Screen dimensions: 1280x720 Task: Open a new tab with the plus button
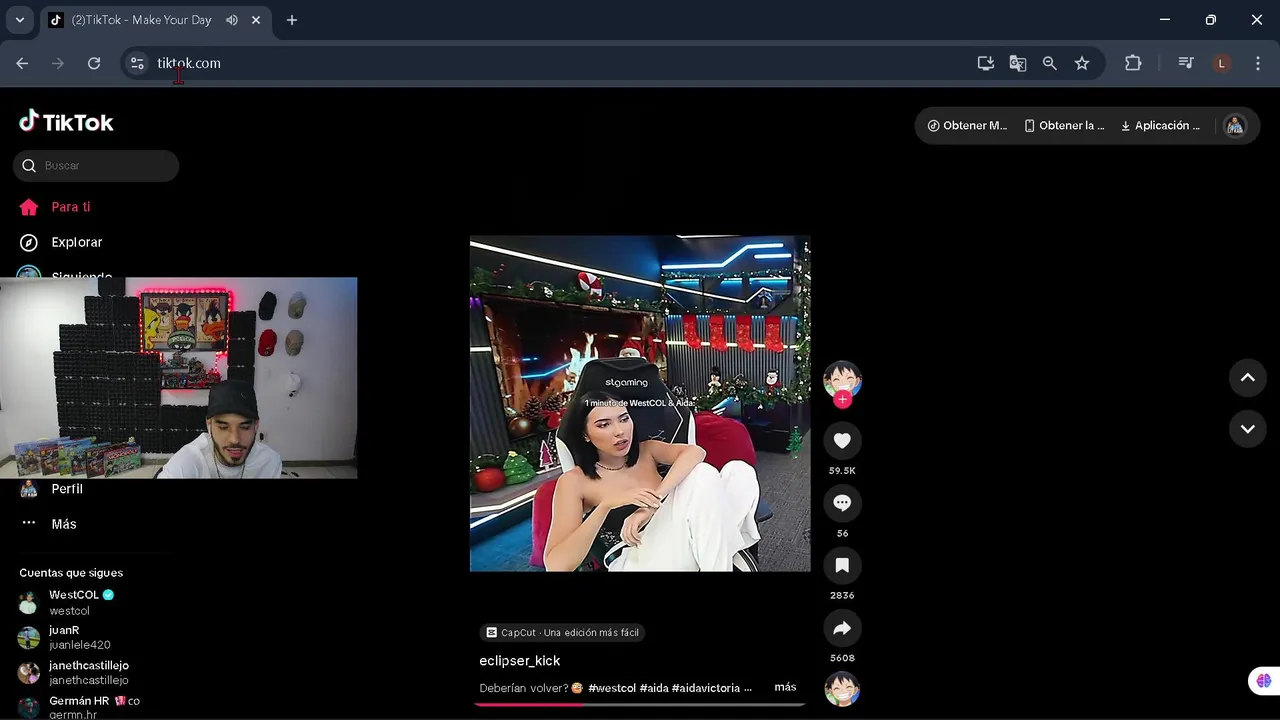click(x=292, y=20)
